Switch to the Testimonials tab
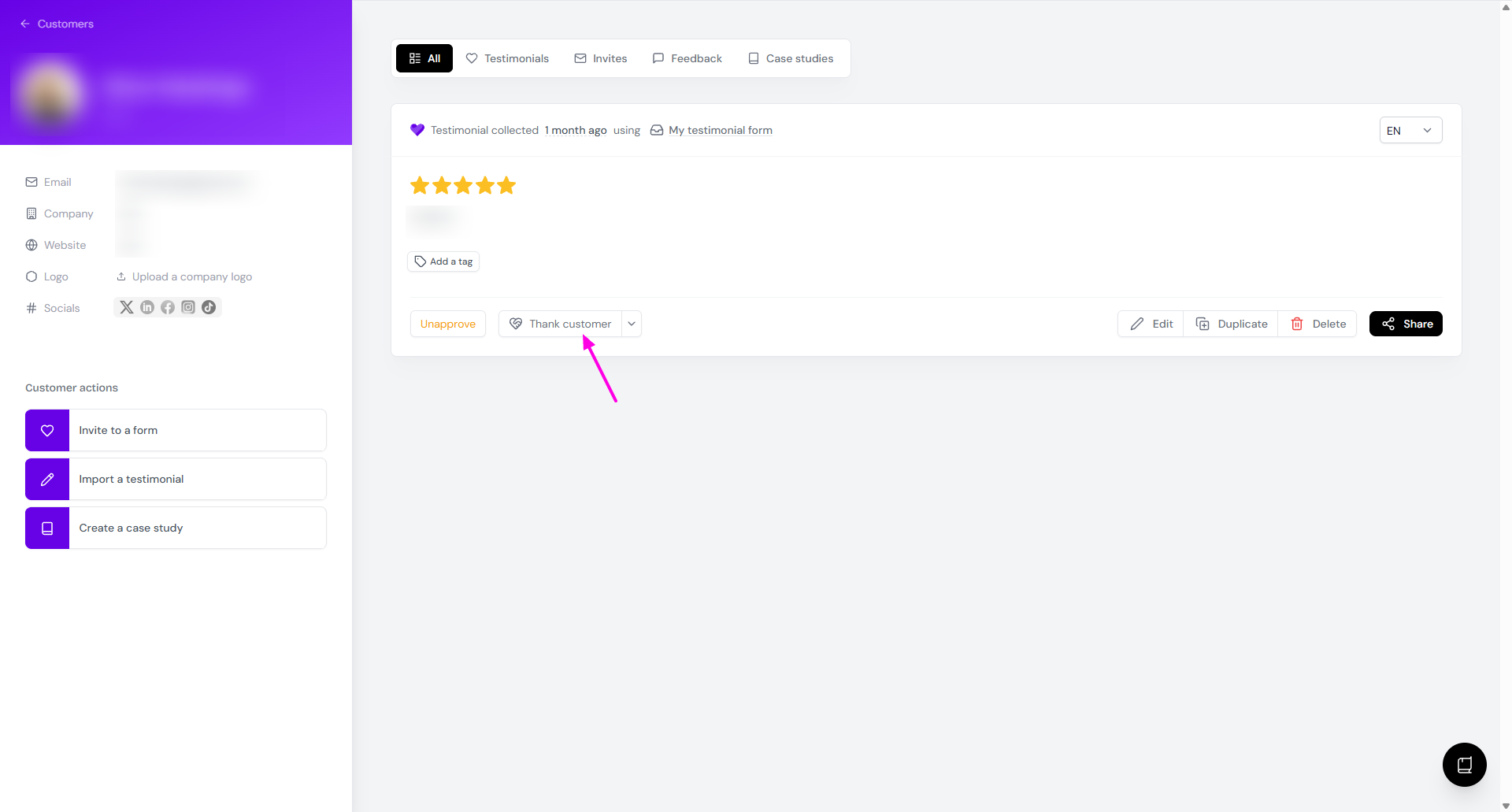This screenshot has height=812, width=1512. (507, 58)
